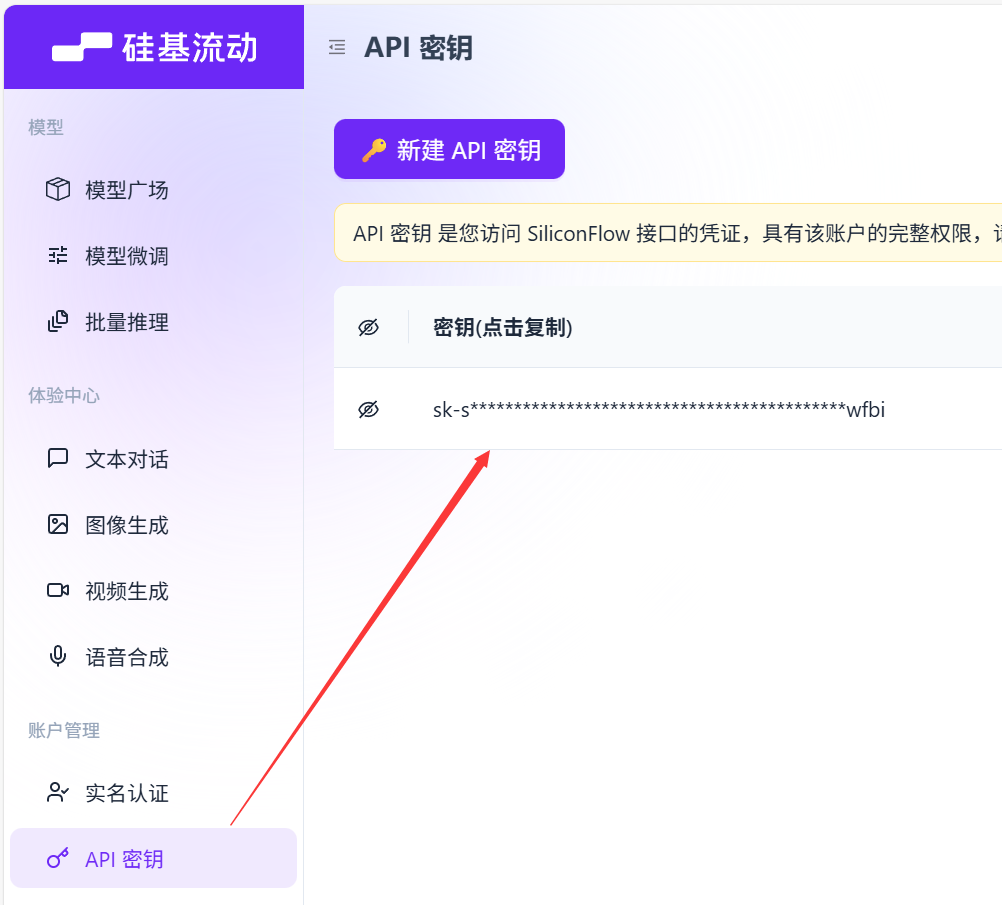
Task: Click the key icon beside API 密钥 in sidebar
Action: pos(58,858)
